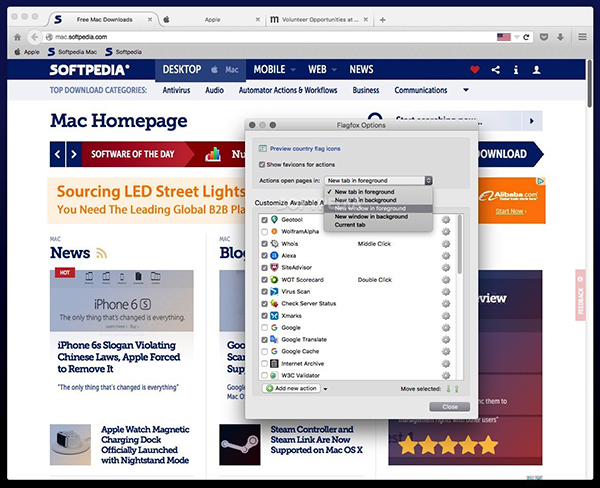
Task: Click previous arrow in Software of the Day
Action: tap(57, 154)
